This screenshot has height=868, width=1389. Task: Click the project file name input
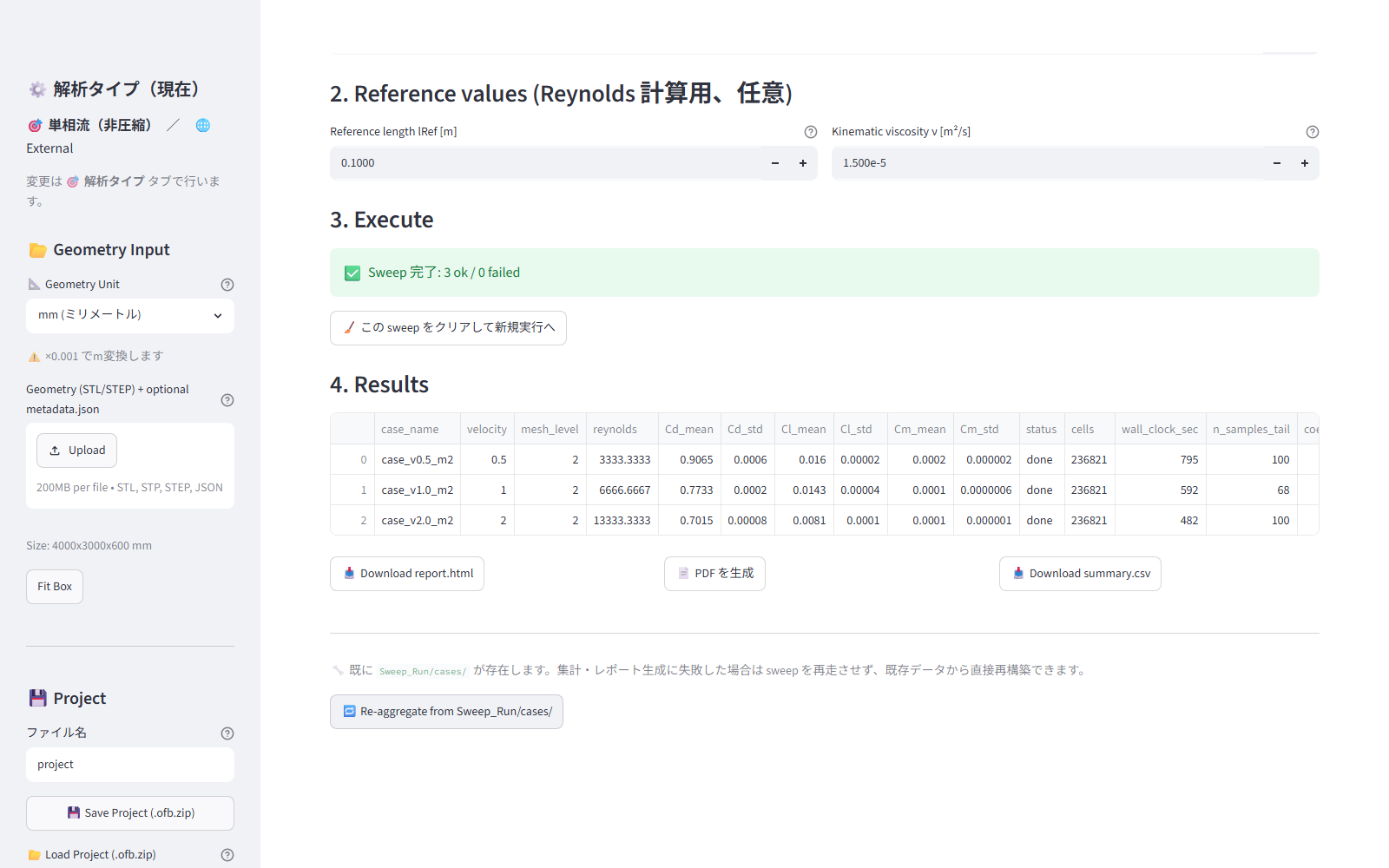point(130,765)
